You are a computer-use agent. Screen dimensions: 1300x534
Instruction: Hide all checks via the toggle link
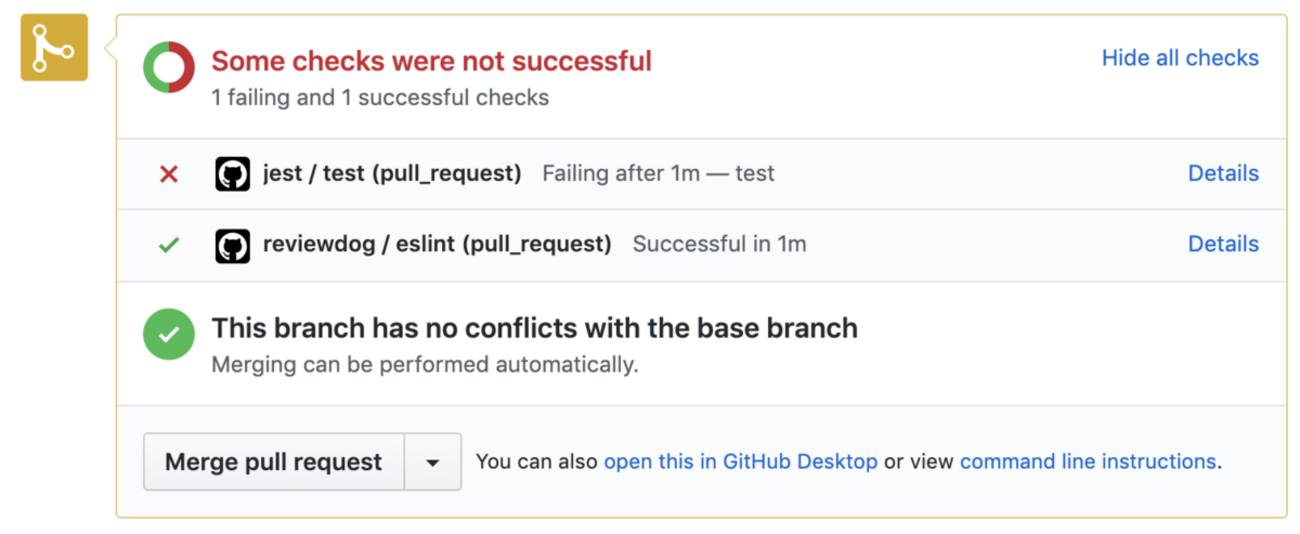pos(1180,58)
